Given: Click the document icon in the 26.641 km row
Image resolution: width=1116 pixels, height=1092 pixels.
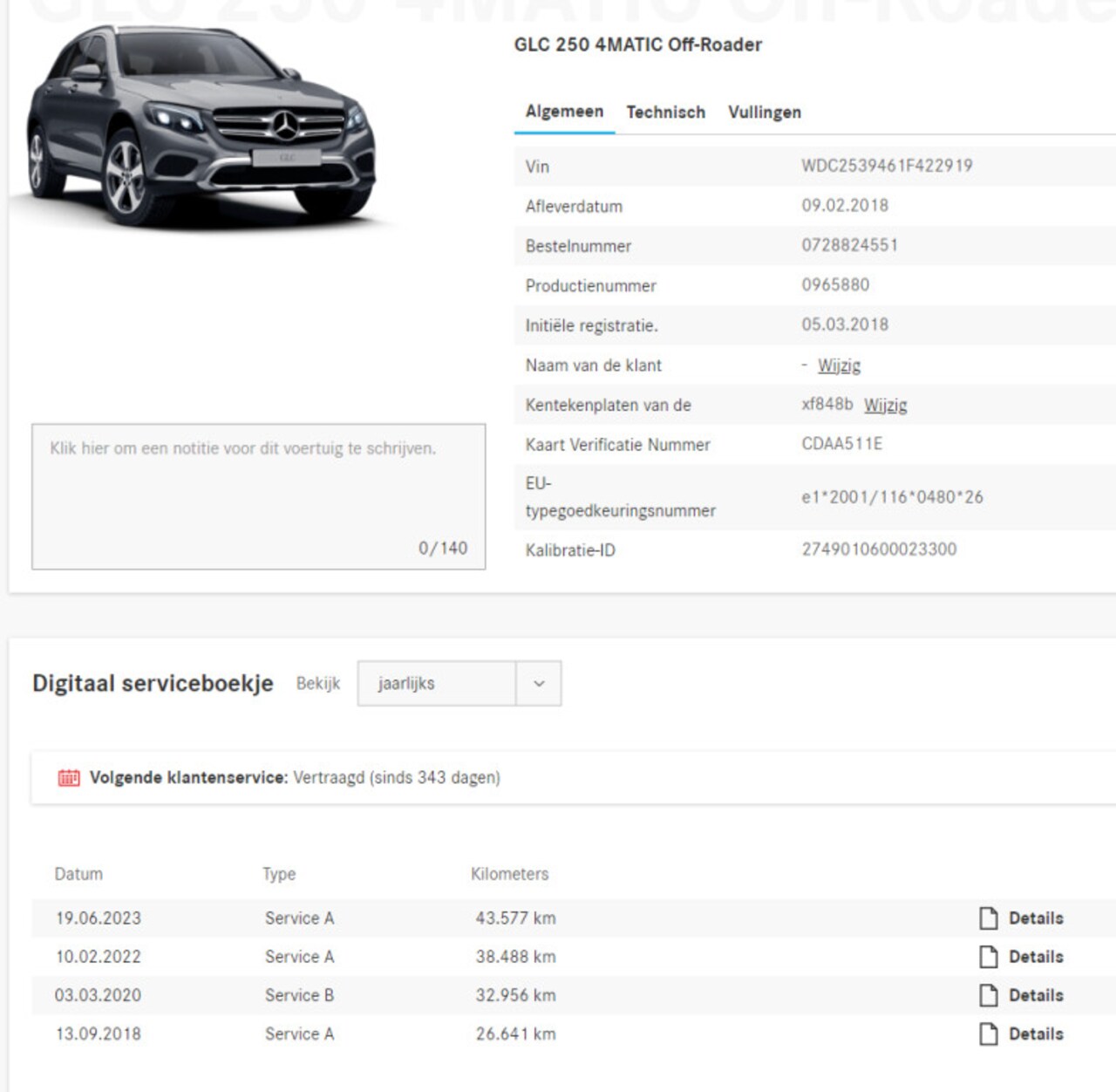Looking at the screenshot, I should pos(988,1034).
